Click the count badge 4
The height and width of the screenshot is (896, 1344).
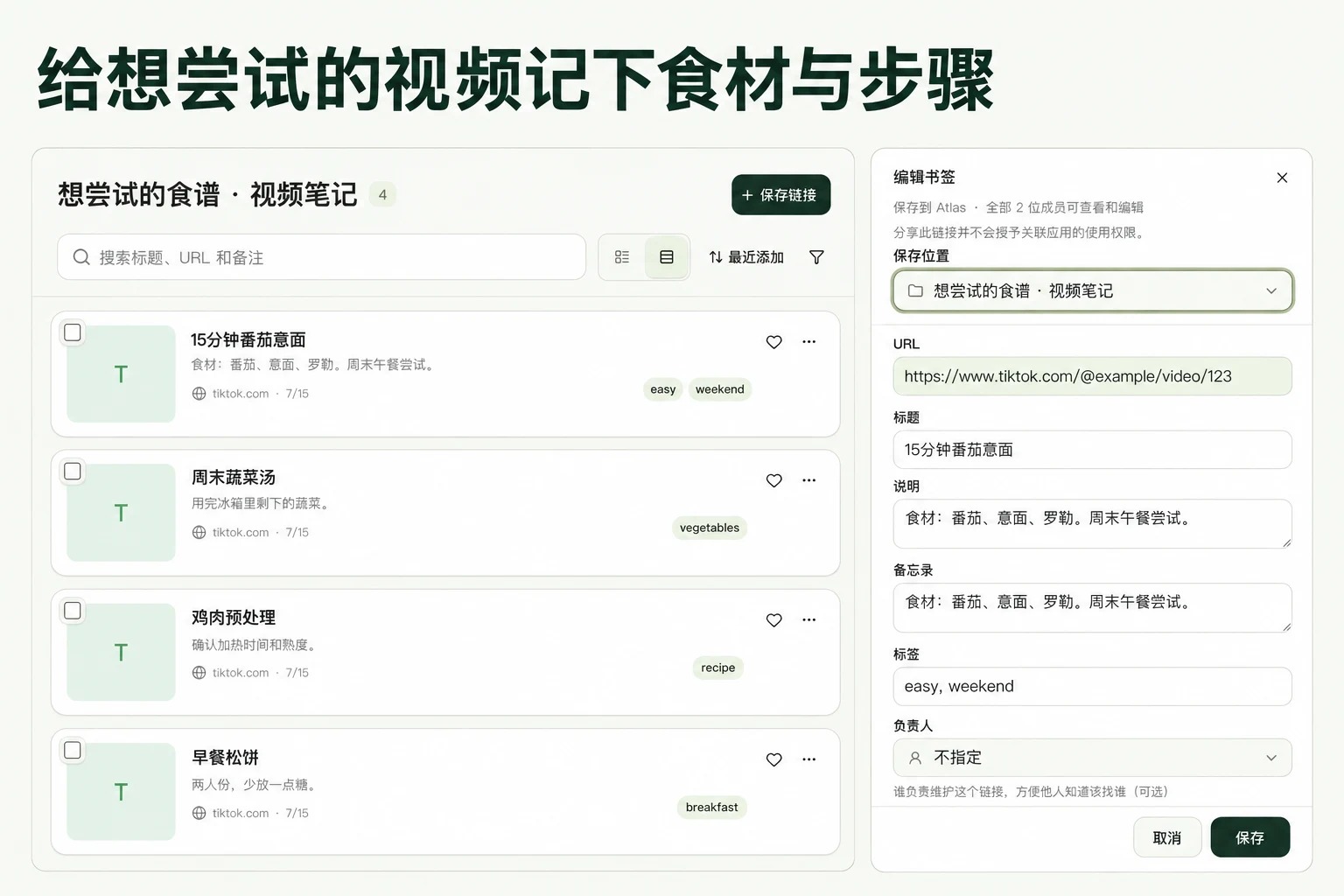click(x=382, y=194)
